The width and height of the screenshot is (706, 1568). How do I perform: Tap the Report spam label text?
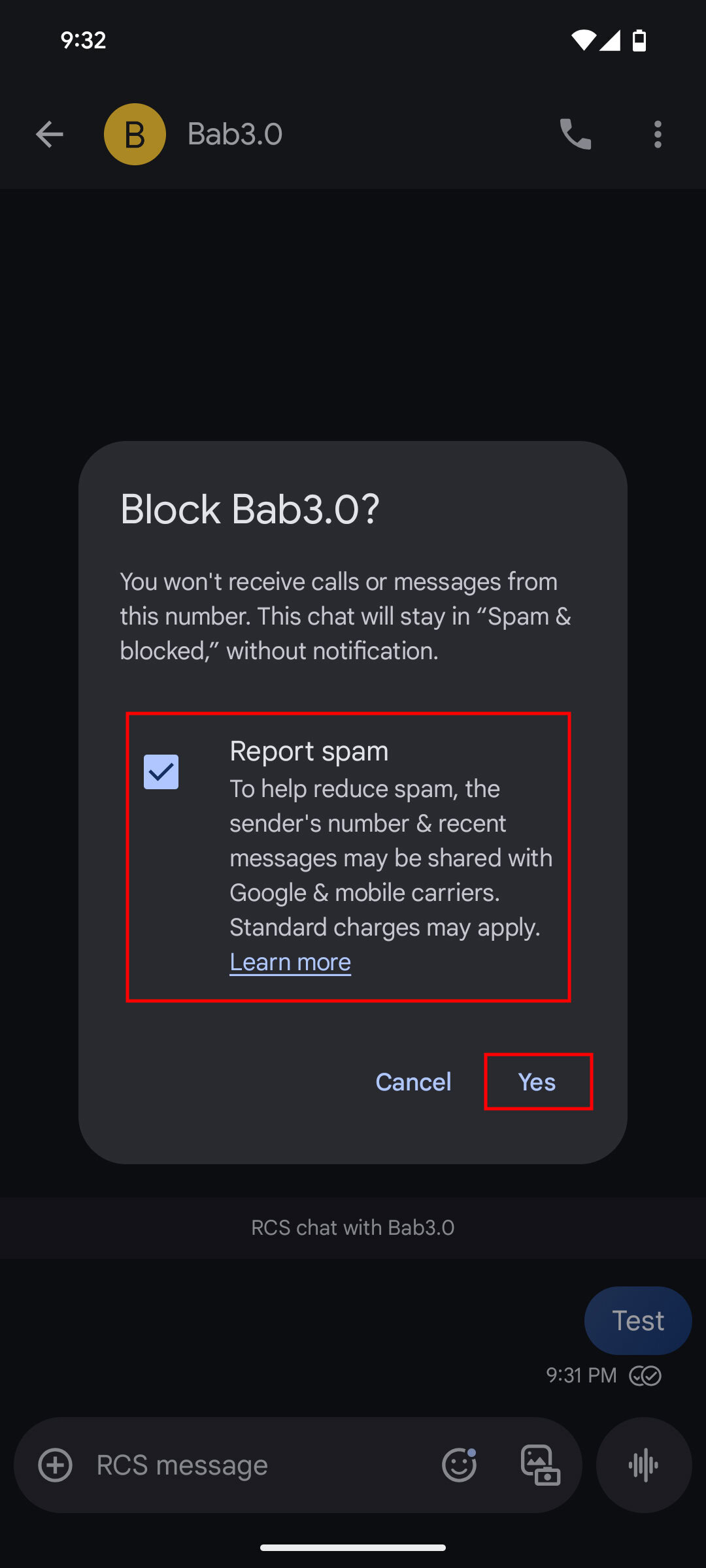click(309, 751)
